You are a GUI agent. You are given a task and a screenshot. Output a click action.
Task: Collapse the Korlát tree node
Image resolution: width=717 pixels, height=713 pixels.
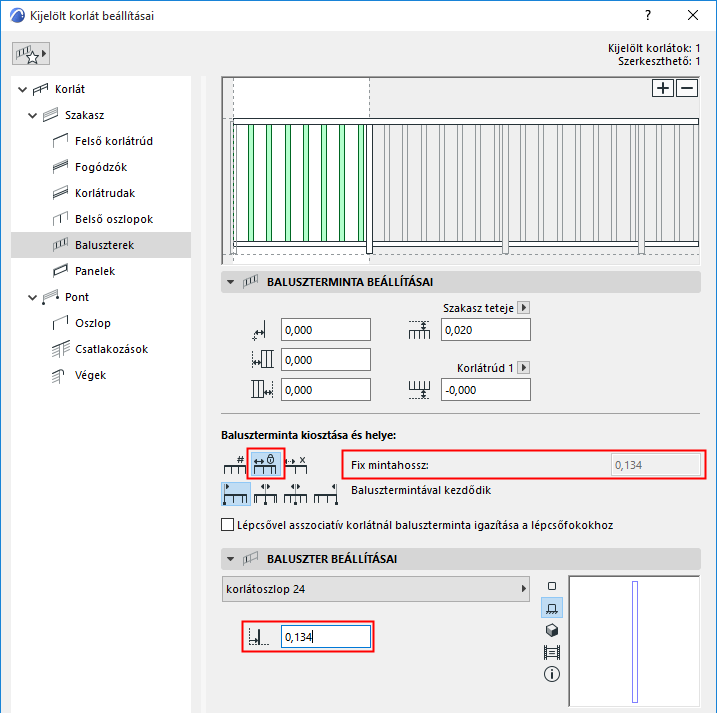click(22, 90)
